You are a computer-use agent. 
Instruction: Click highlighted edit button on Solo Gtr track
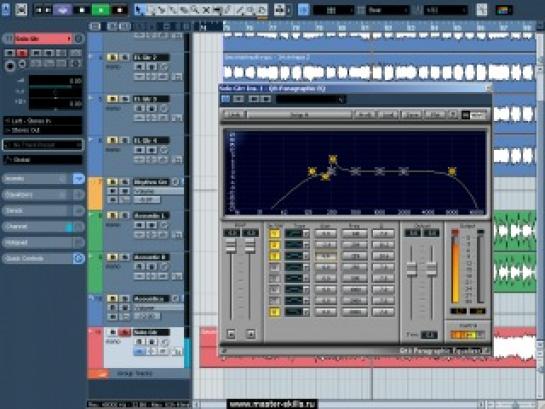click(x=139, y=352)
